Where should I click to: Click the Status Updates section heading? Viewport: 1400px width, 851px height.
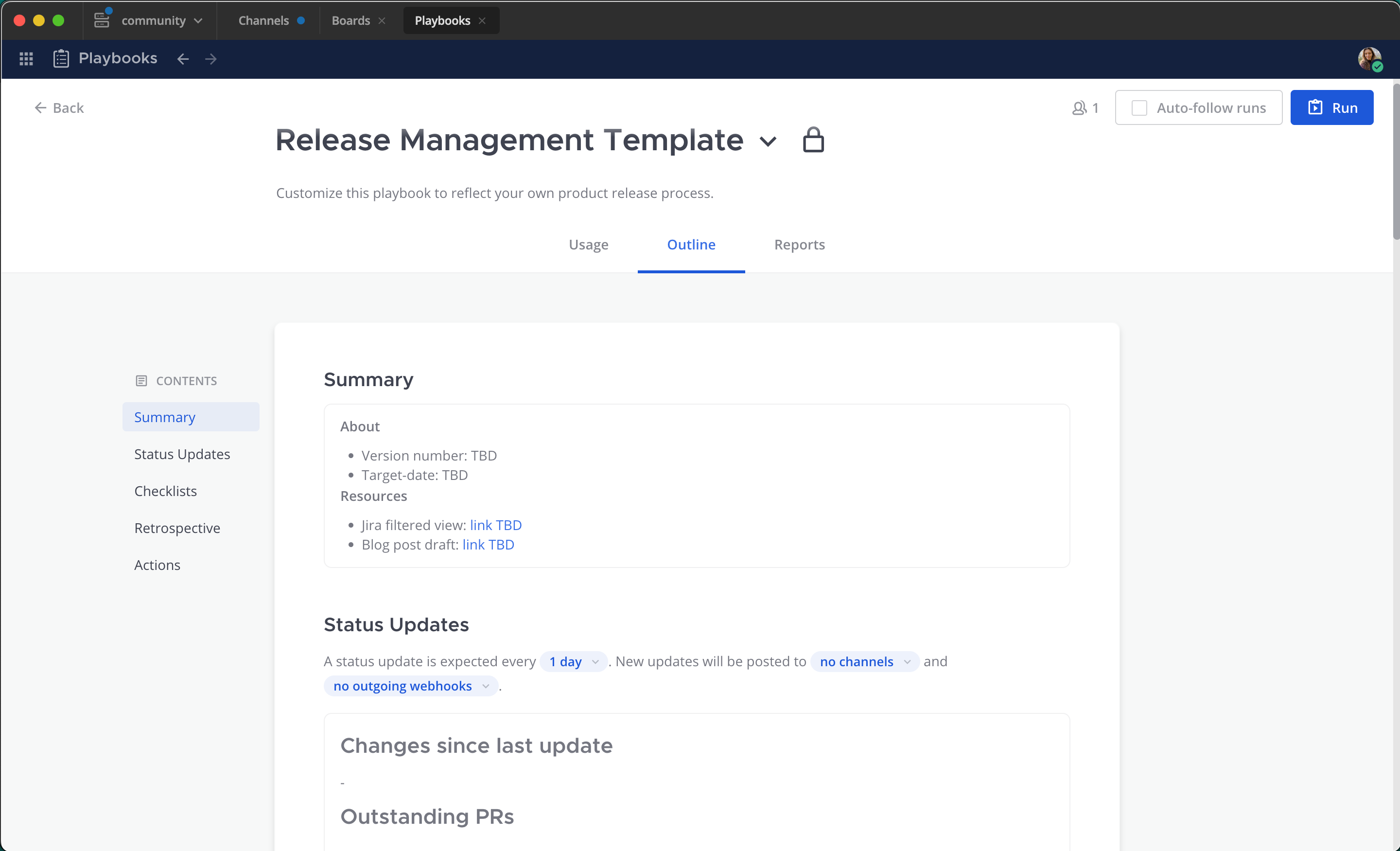click(x=396, y=624)
